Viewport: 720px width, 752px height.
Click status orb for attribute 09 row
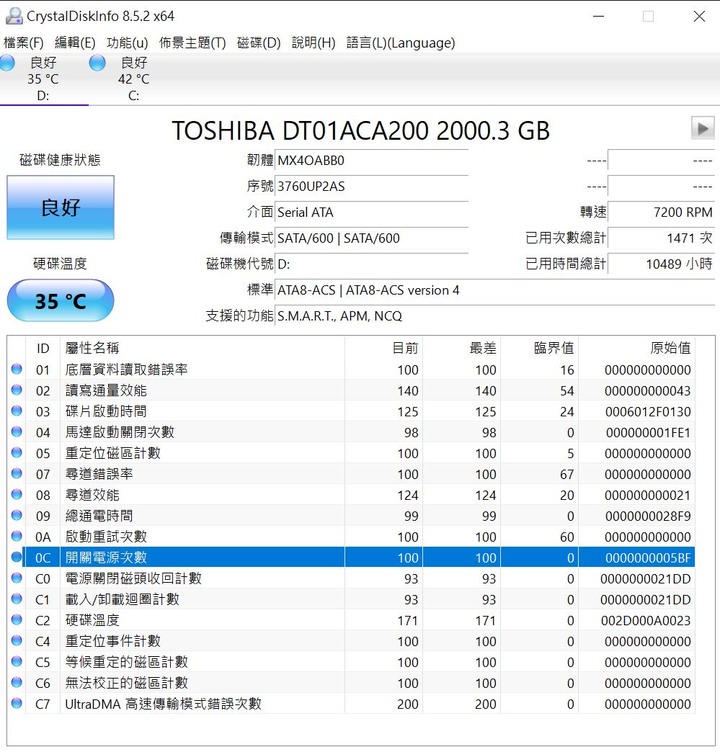tap(17, 515)
